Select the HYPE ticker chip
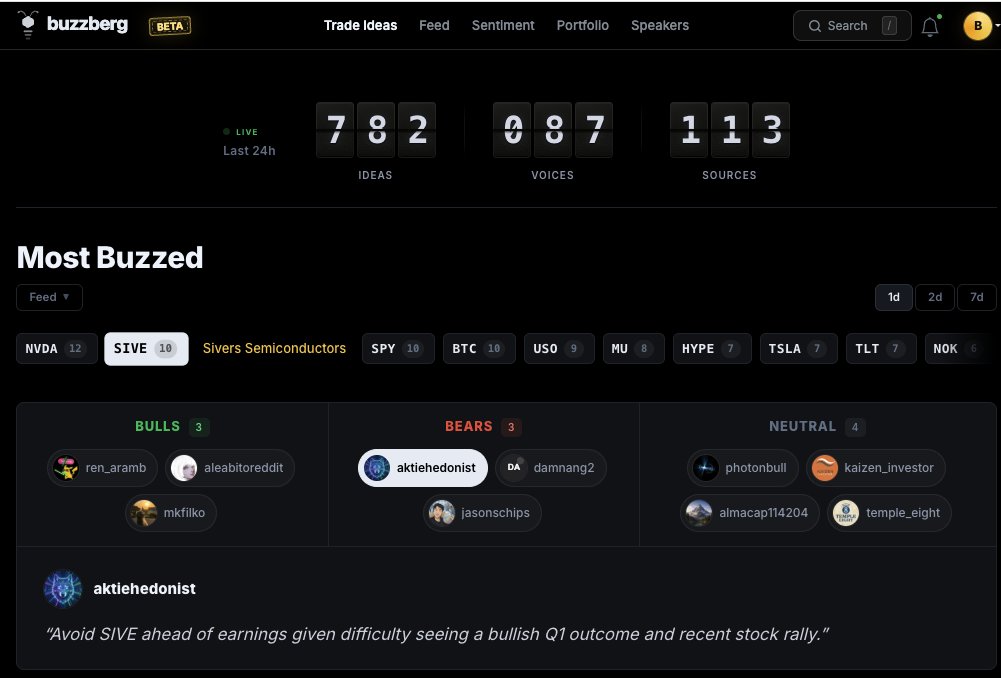The image size is (1001, 678). coord(712,349)
